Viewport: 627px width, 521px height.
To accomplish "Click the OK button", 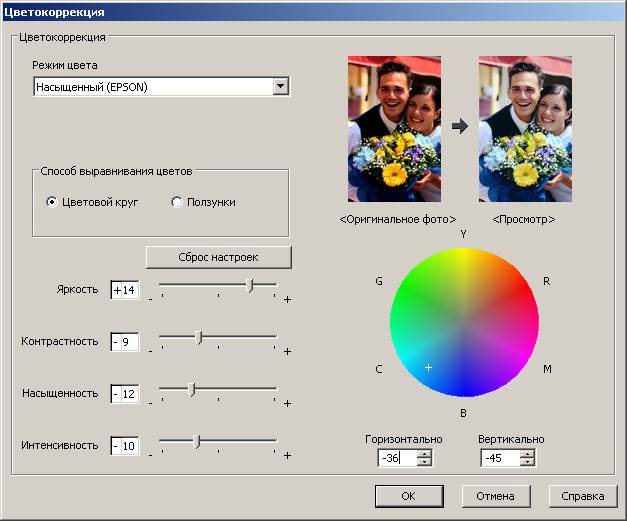I will [x=409, y=496].
